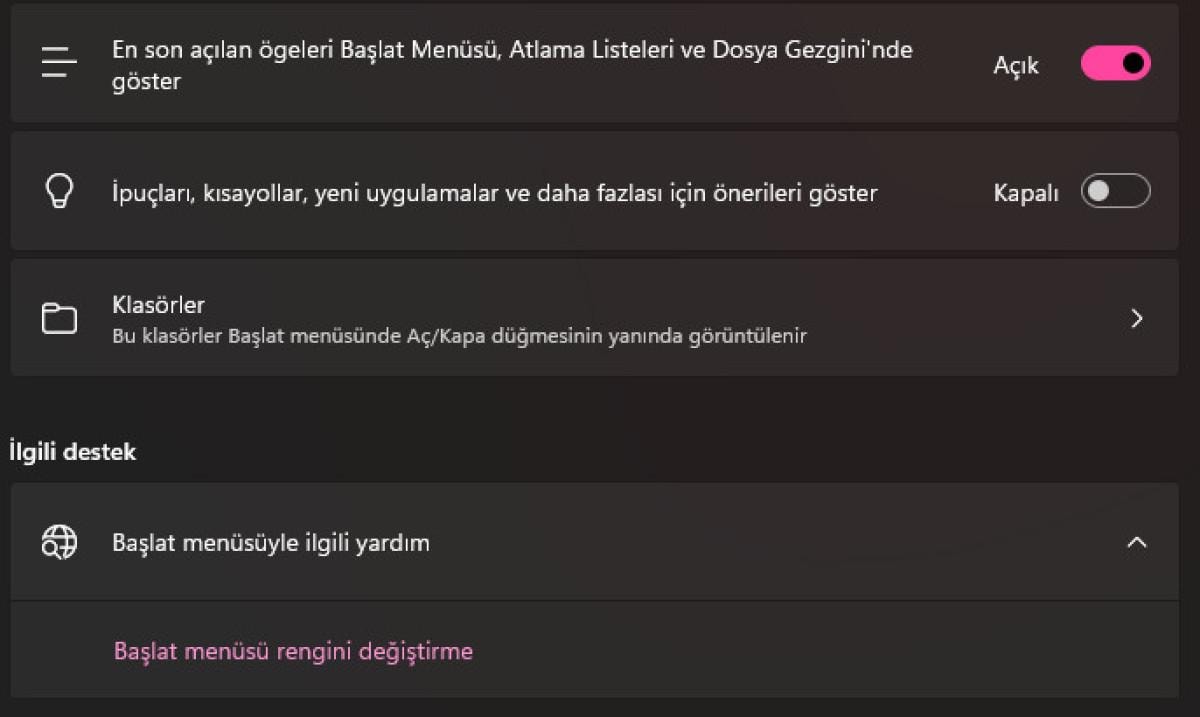Click the İlgili destek heading
Image resolution: width=1200 pixels, height=717 pixels.
(x=72, y=451)
